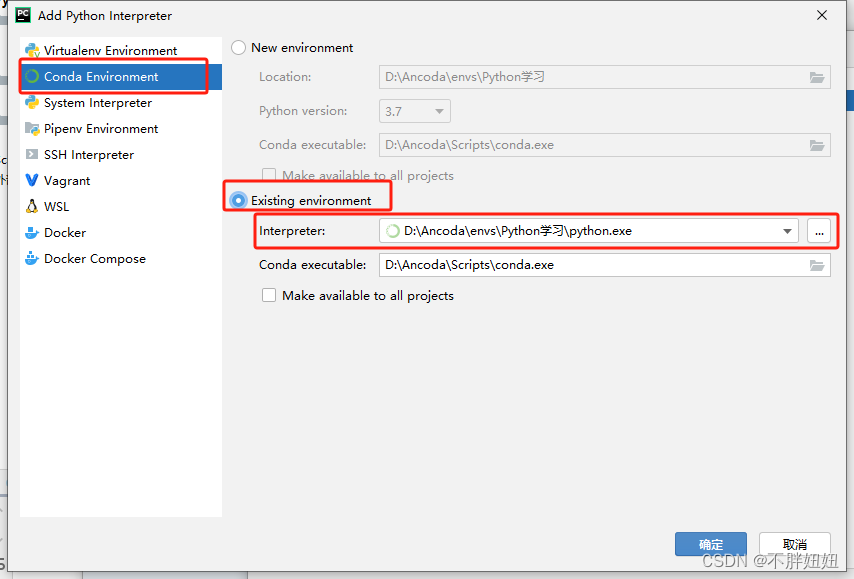
Task: Open Pipenv Environment settings
Action: (121, 129)
